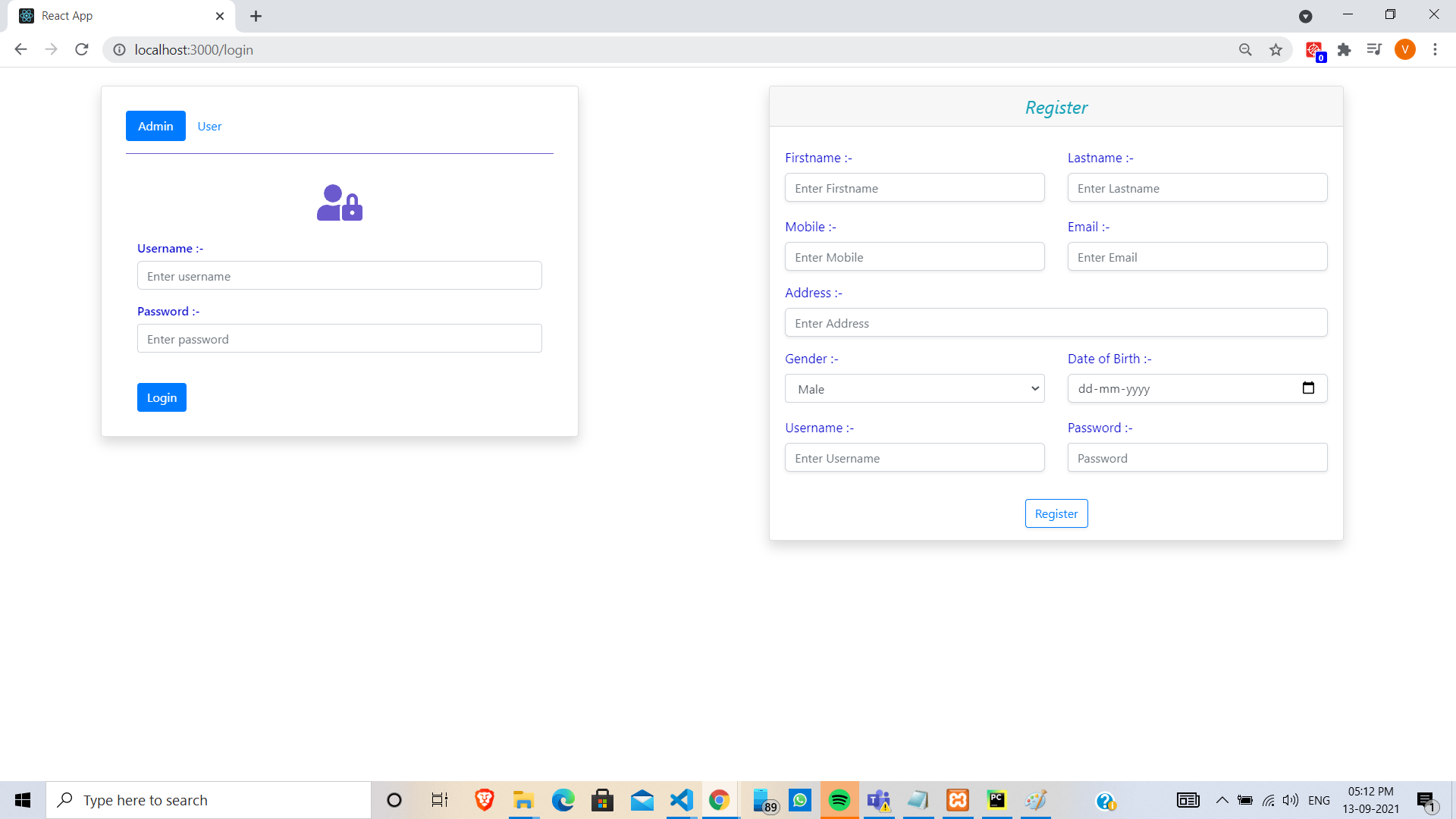Open the Chrome extensions puzzle icon
The width and height of the screenshot is (1456, 819).
(x=1345, y=49)
